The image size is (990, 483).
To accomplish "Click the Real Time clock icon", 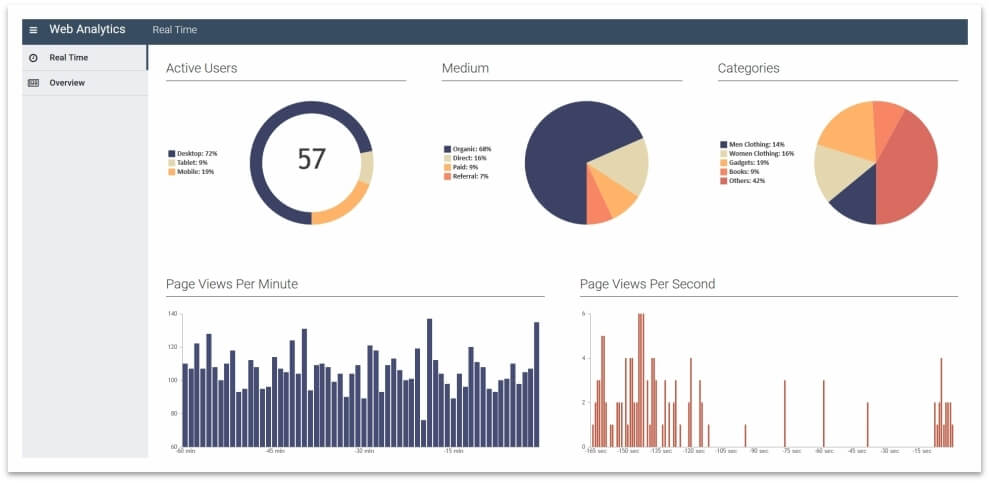I will [x=34, y=57].
